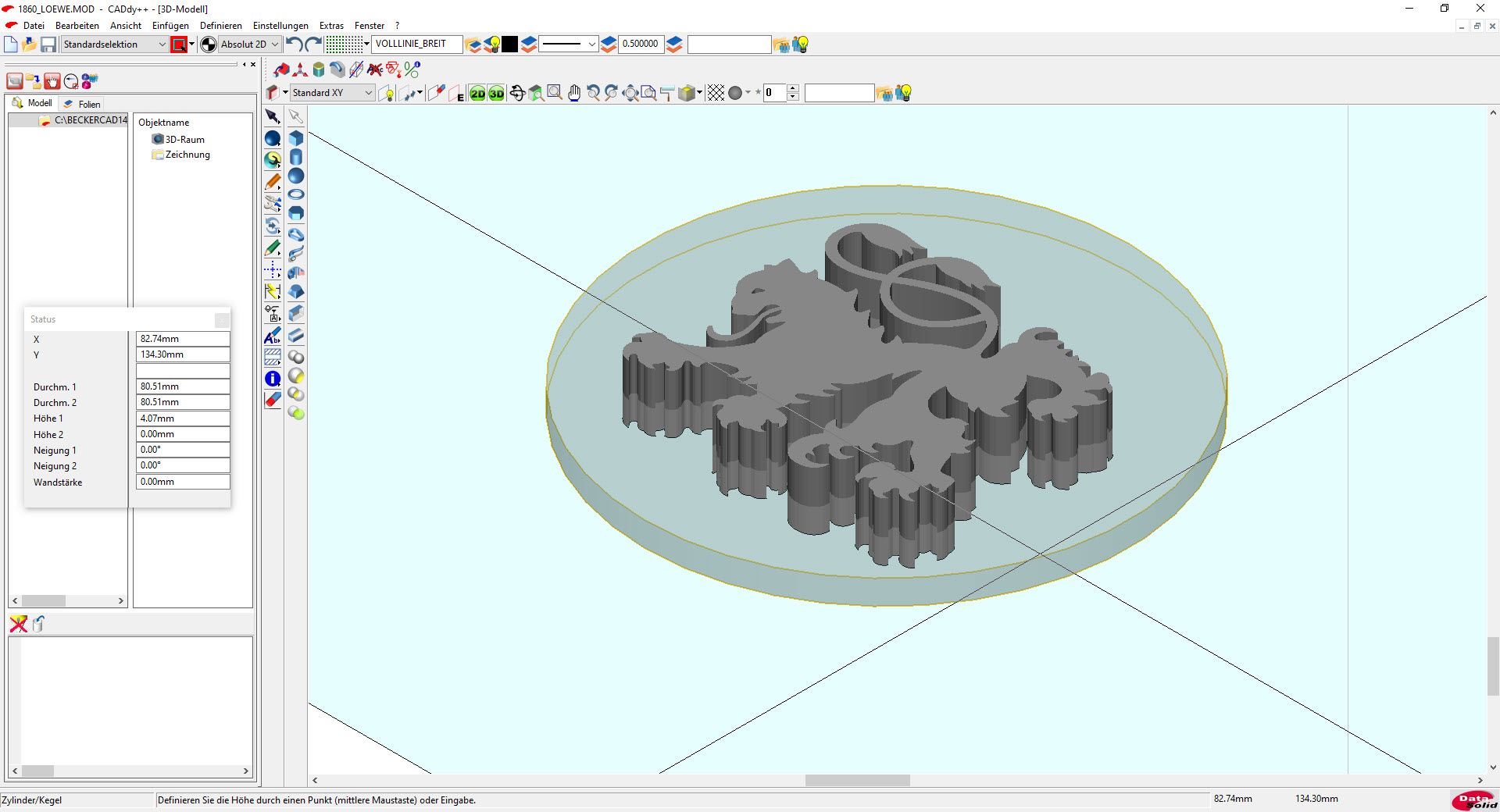Toggle the red selection rectangle mode
Screen dimensions: 1500x812
tap(179, 45)
